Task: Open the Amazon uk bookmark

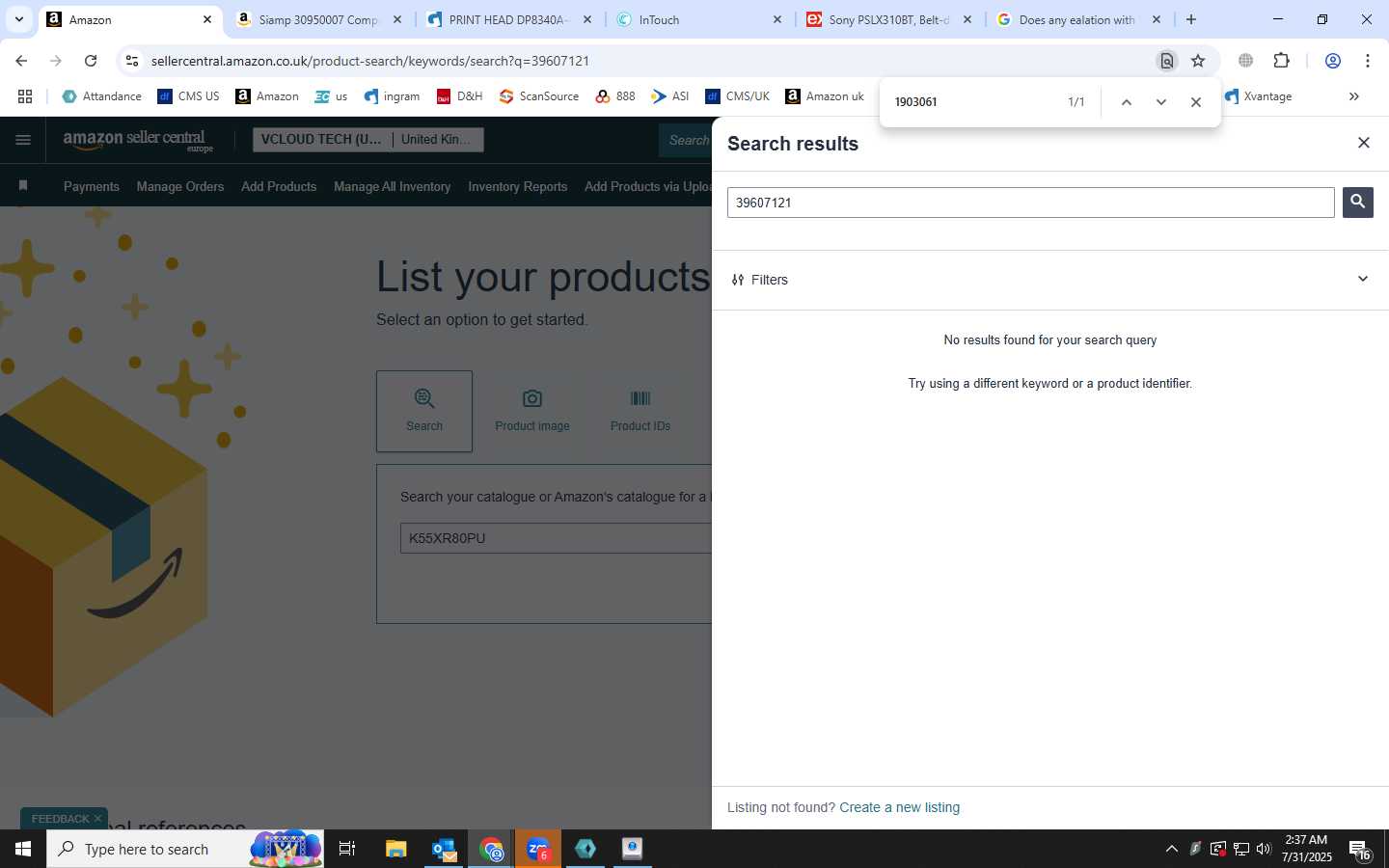Action: (x=825, y=96)
